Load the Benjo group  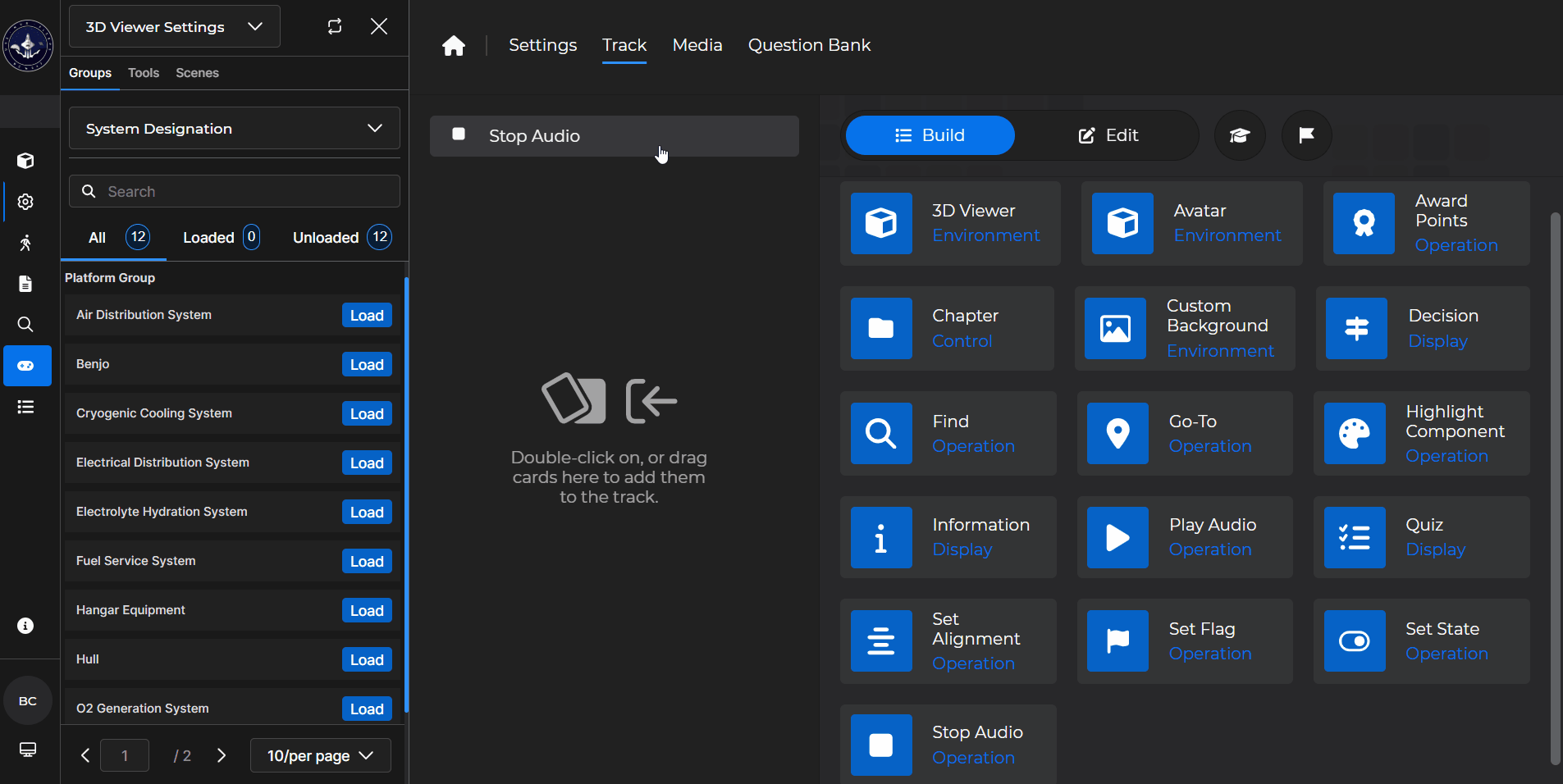click(367, 365)
